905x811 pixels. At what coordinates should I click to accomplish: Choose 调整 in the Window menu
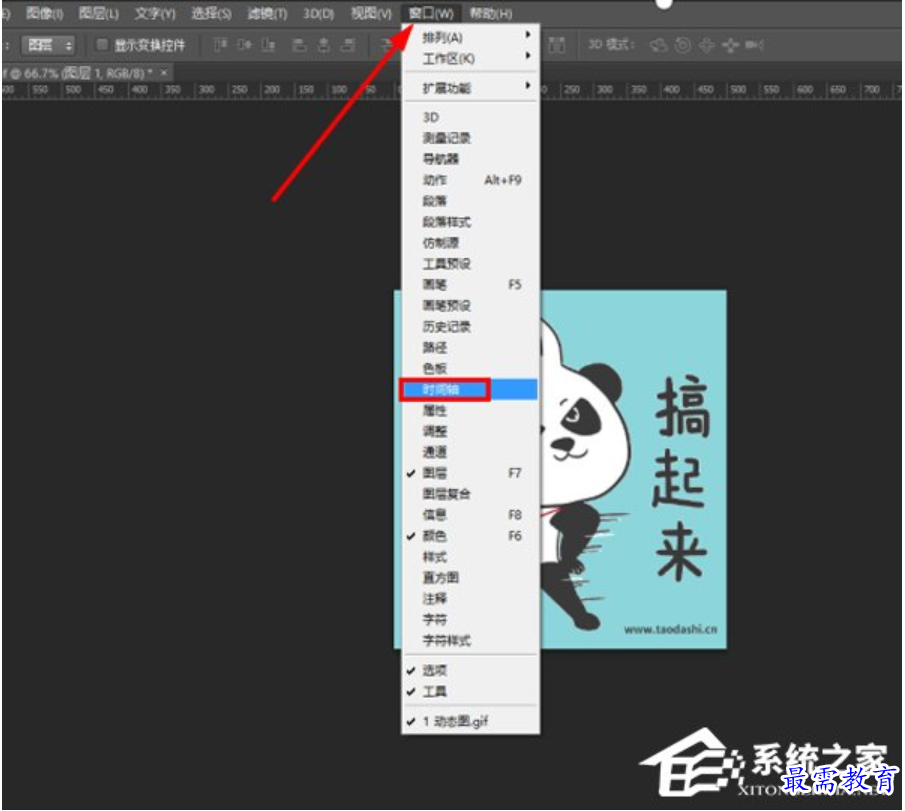tap(470, 431)
